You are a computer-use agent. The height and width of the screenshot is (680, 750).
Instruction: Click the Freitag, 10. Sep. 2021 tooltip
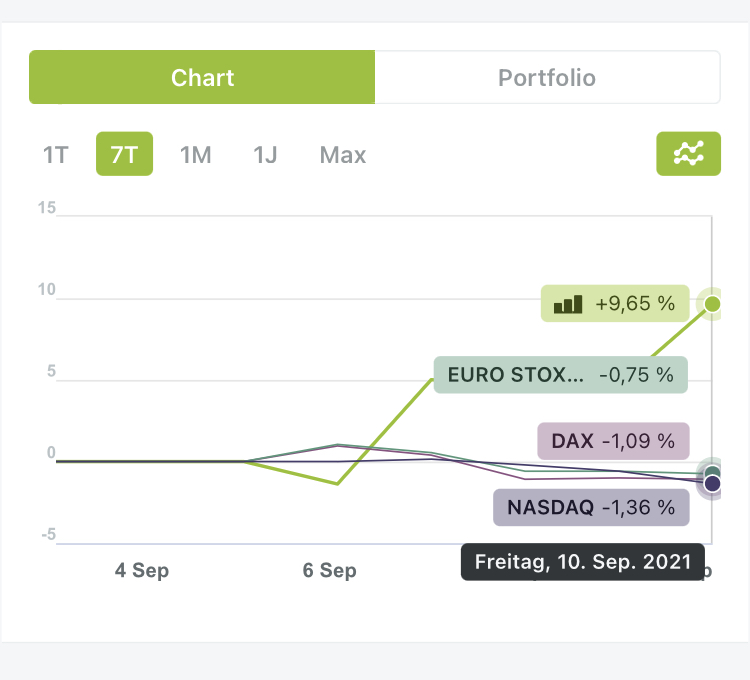pyautogui.click(x=583, y=562)
